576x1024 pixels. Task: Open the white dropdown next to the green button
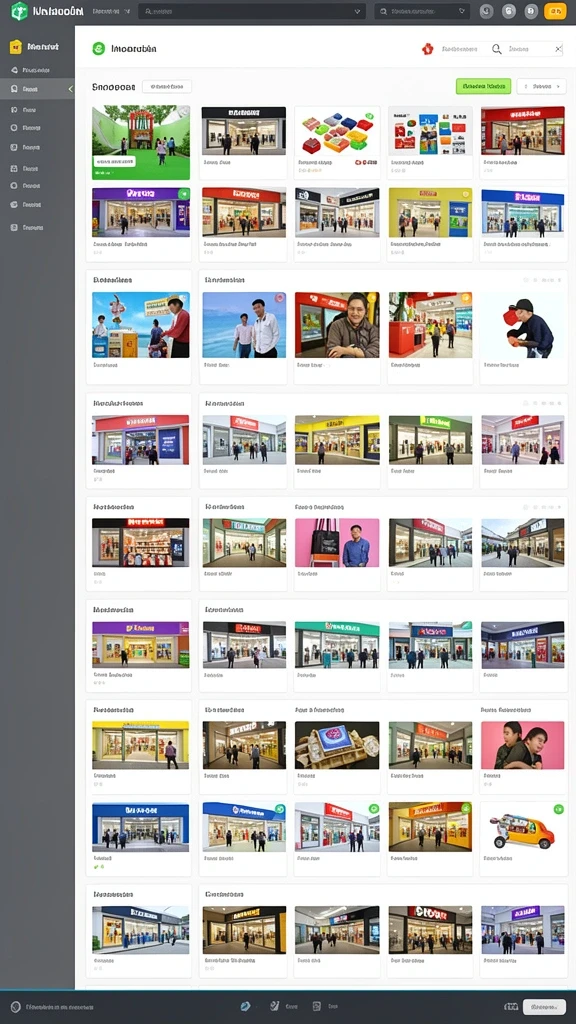[x=541, y=86]
